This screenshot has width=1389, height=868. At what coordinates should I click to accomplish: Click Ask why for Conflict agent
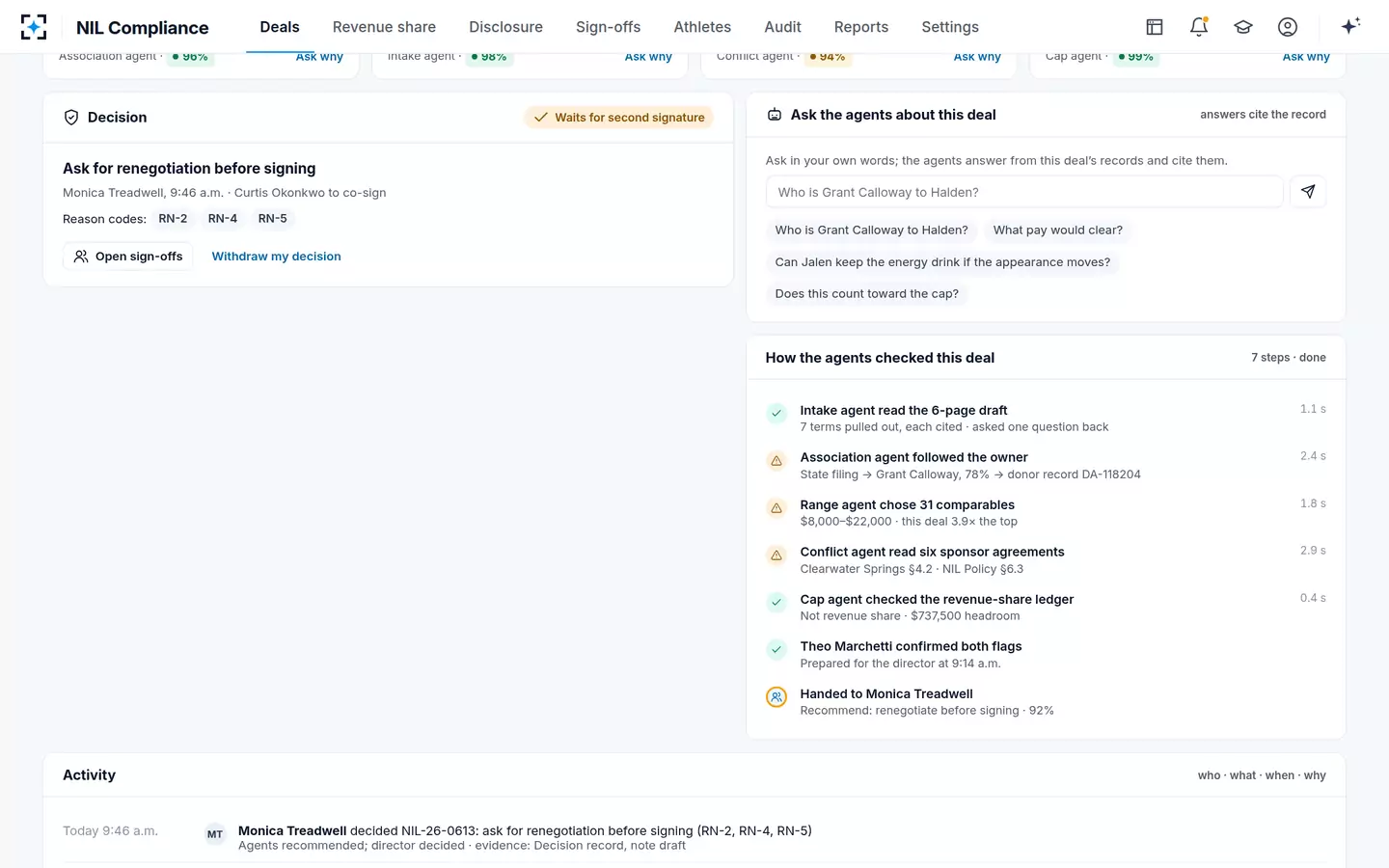pyautogui.click(x=977, y=57)
